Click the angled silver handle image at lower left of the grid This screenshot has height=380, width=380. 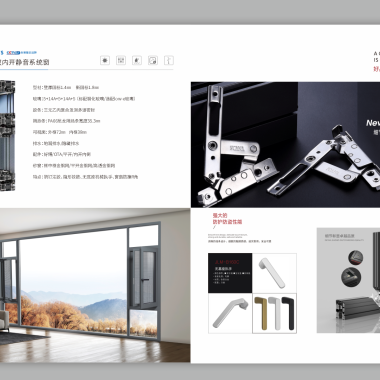point(230,313)
